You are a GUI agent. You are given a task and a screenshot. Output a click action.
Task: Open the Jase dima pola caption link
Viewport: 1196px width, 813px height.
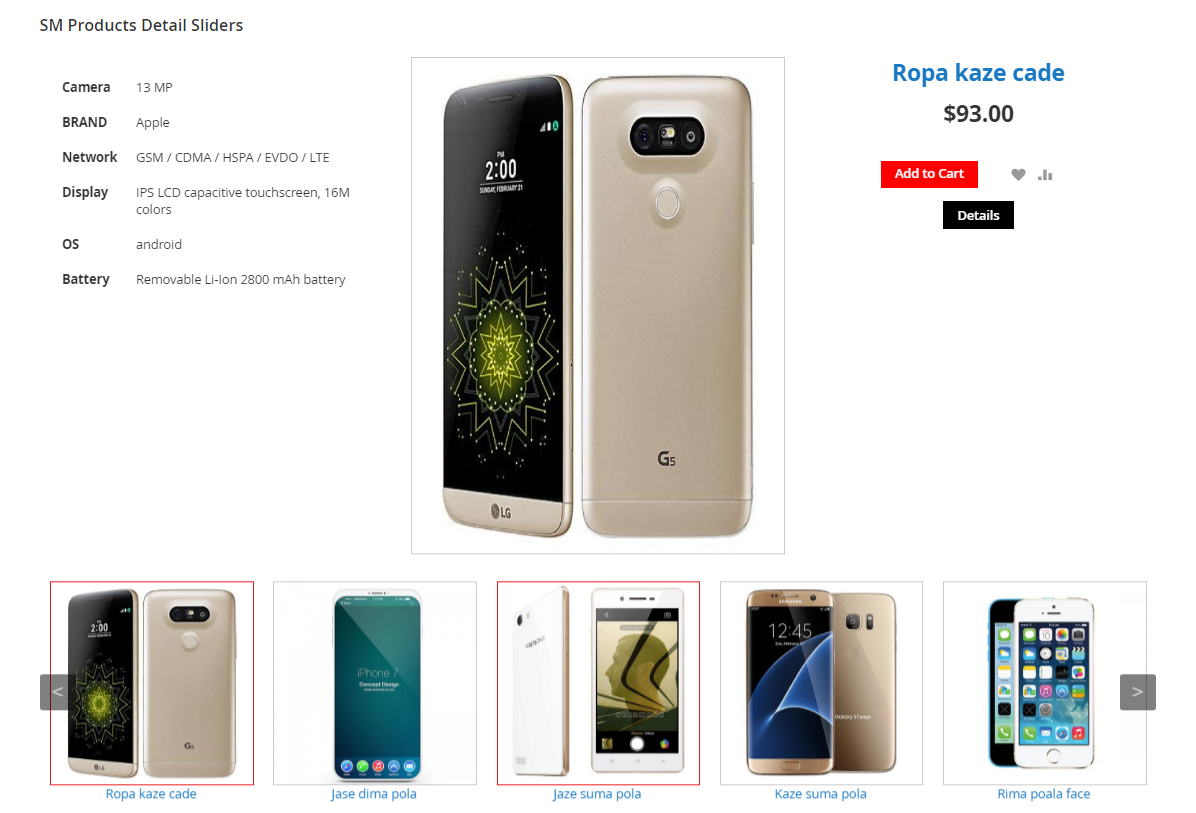[374, 794]
